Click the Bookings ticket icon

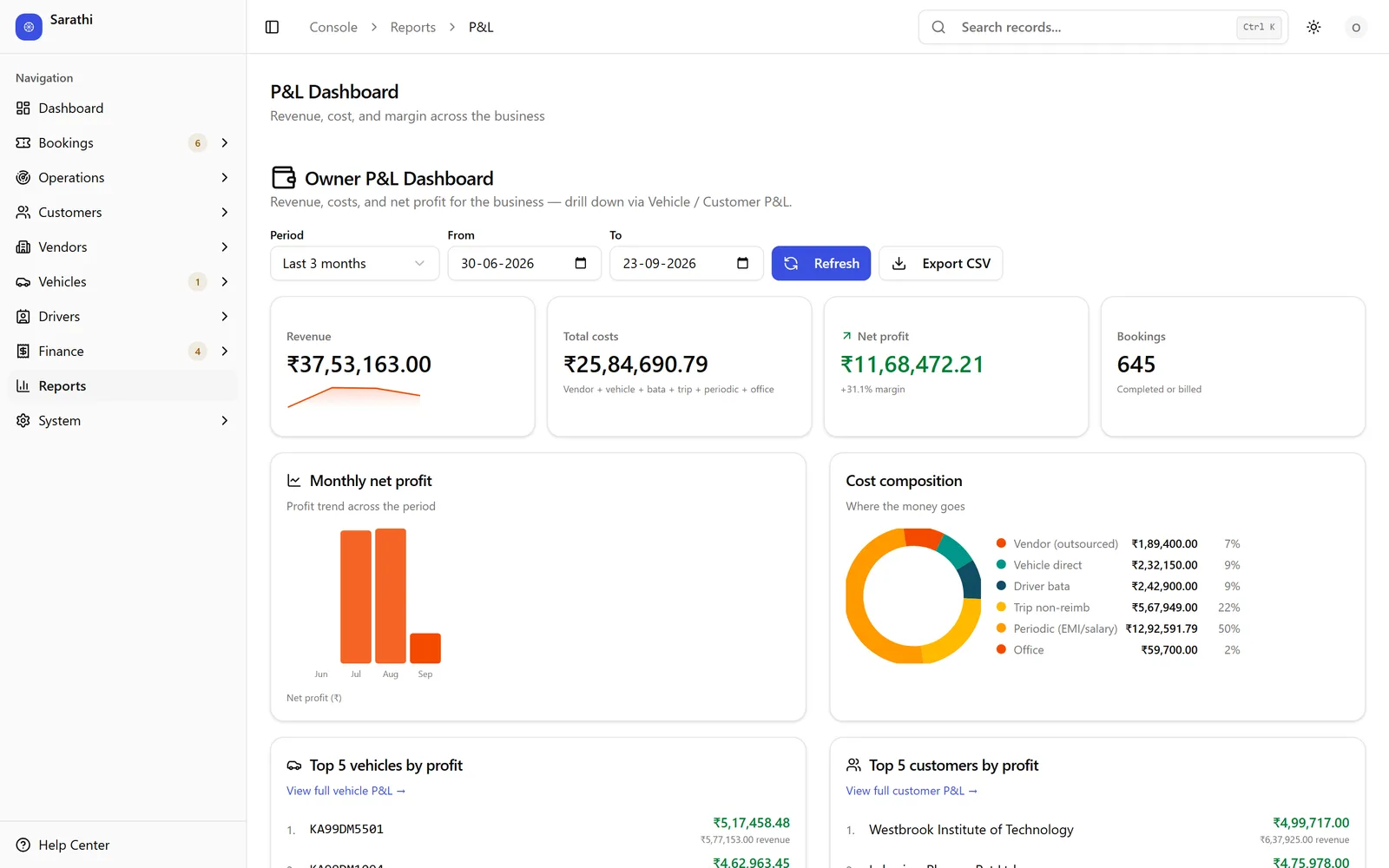pos(23,142)
